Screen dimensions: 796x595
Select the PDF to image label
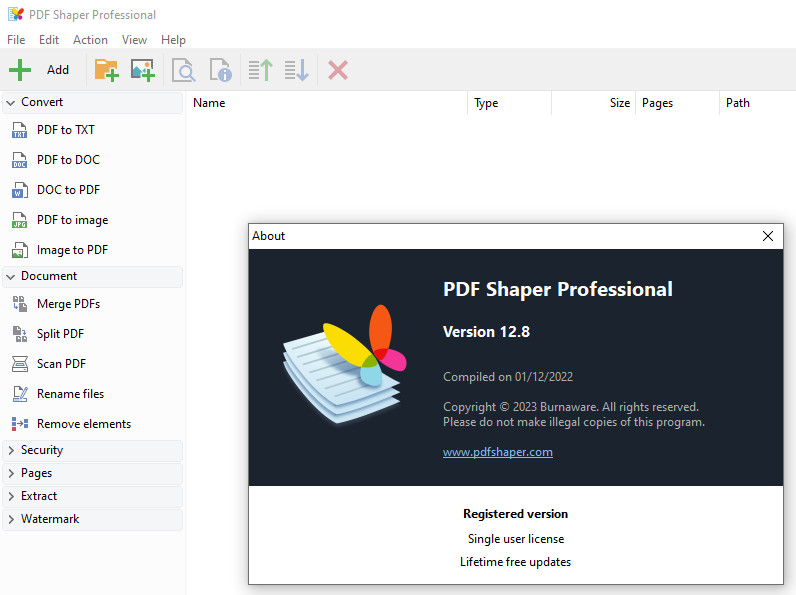tap(72, 220)
